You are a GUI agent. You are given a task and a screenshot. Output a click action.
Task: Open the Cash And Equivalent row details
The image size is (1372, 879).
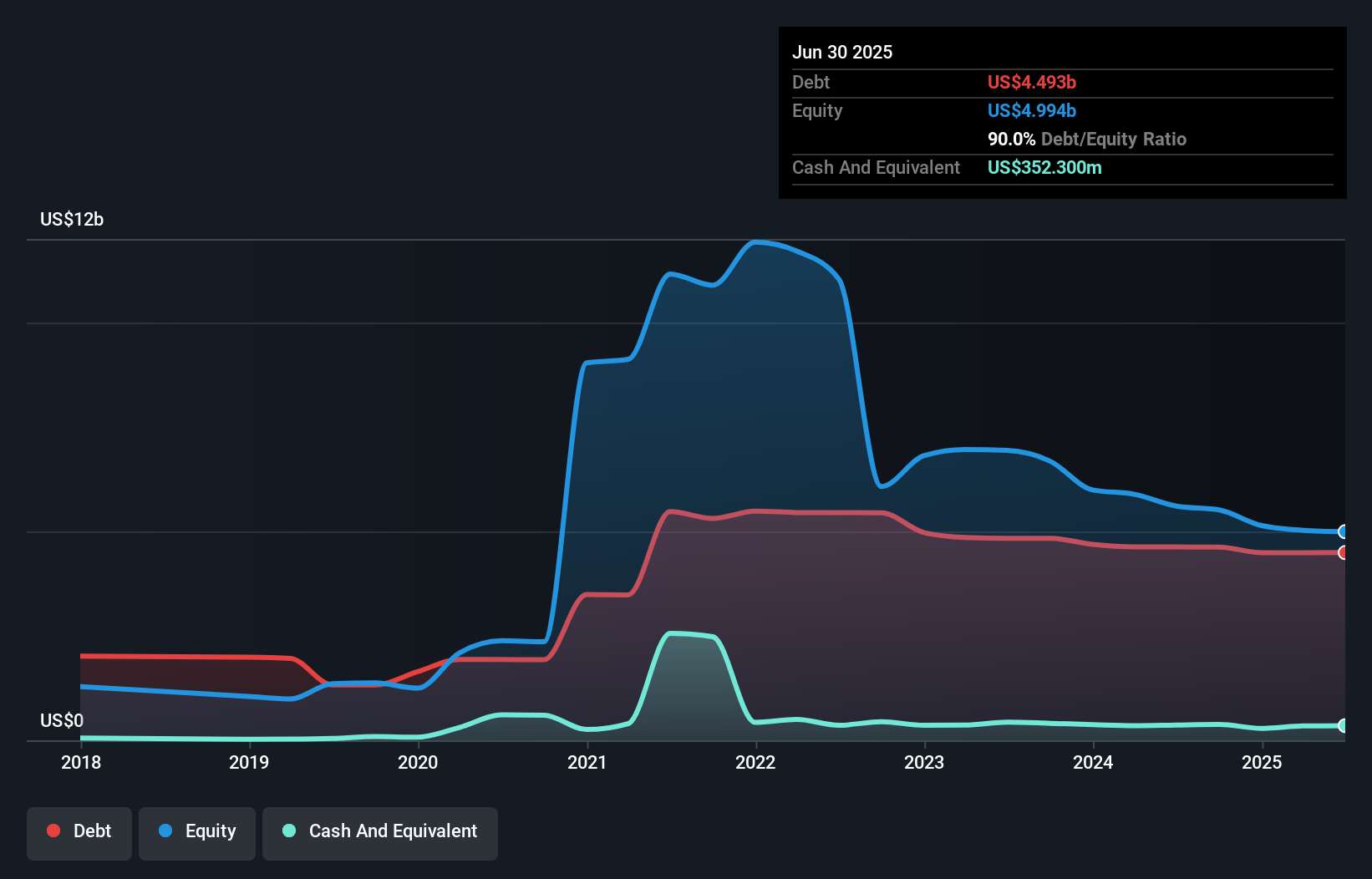tap(876, 167)
